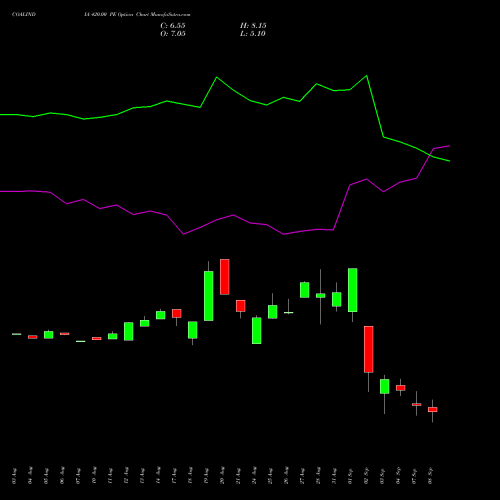Click the '19 Aug' date axis label
Image resolution: width=500 pixels, height=500 pixels.
(206, 476)
